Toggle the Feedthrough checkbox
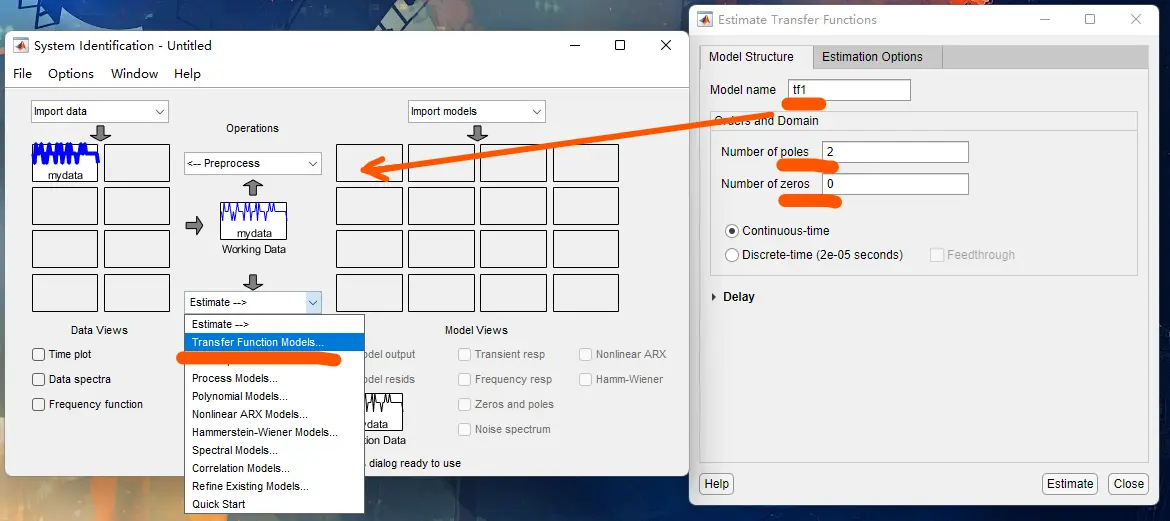This screenshot has height=521, width=1170. tap(937, 255)
